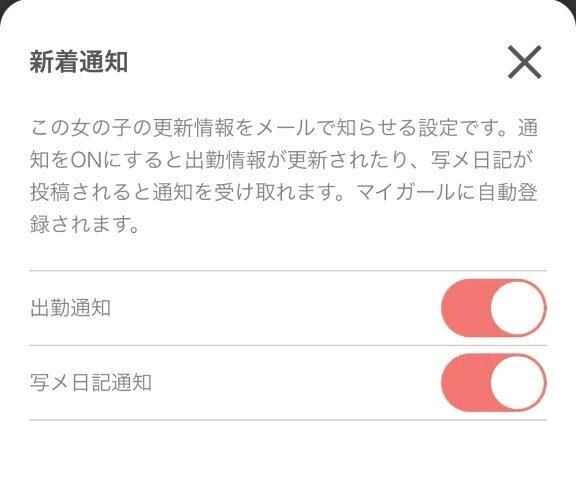576x492 pixels.
Task: Click the blank area below the 写メ日記通知 row
Action: 288,456
